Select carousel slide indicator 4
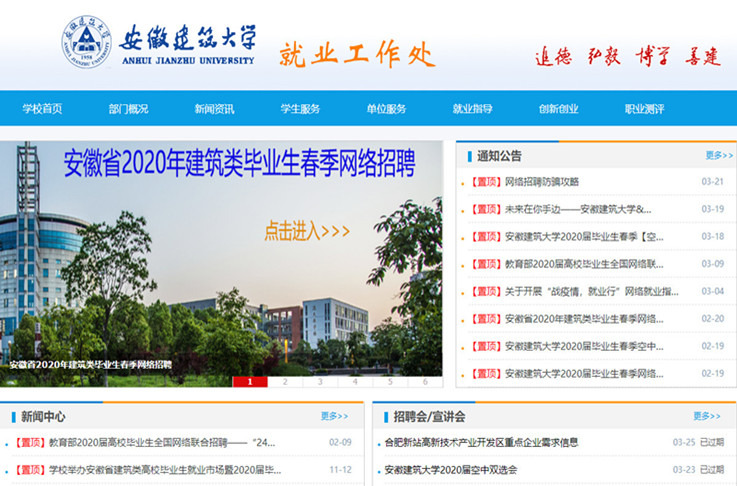The height and width of the screenshot is (486, 737). click(x=355, y=381)
